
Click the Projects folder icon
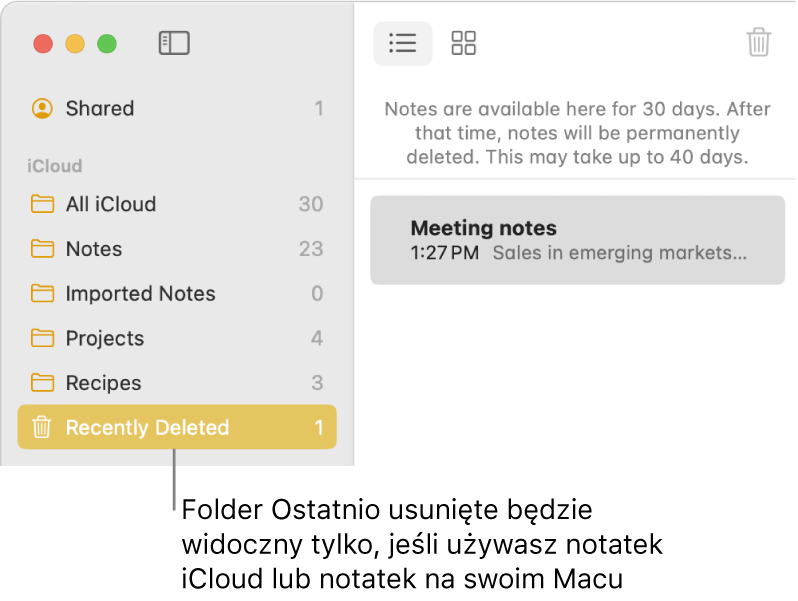point(42,338)
